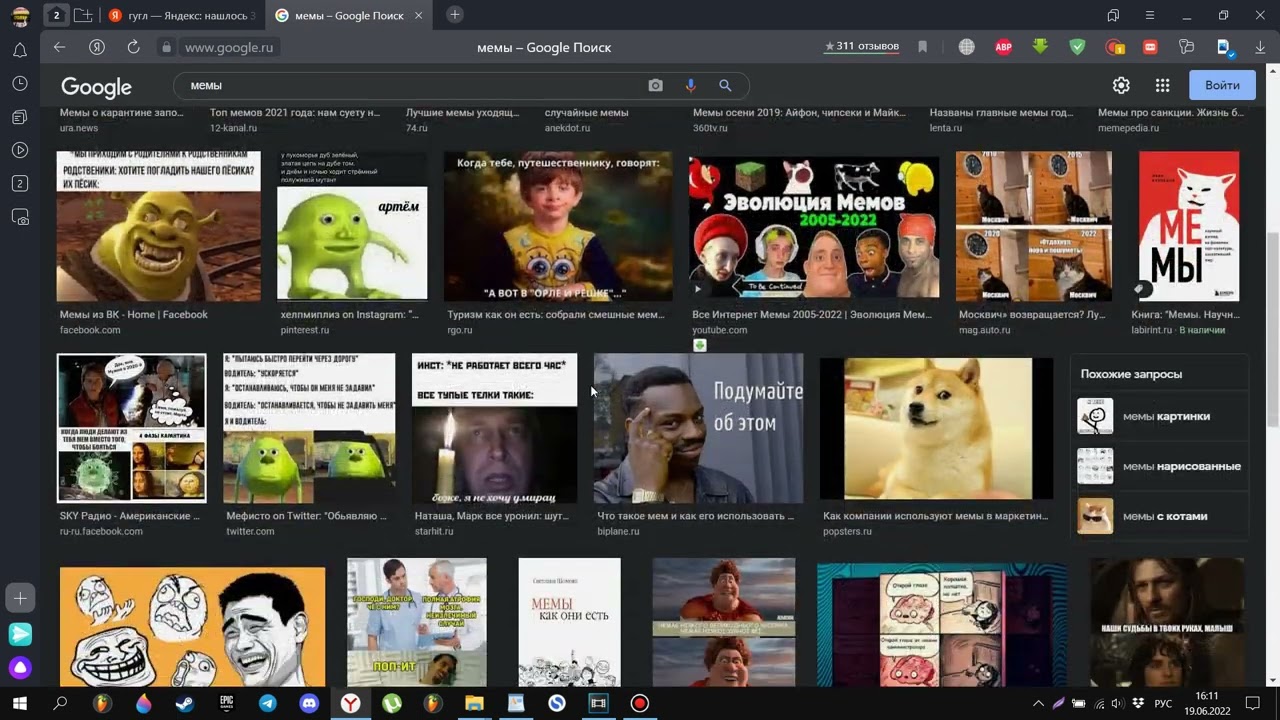
Task: Open the red МЕМЫ book cover image
Action: click(1189, 227)
